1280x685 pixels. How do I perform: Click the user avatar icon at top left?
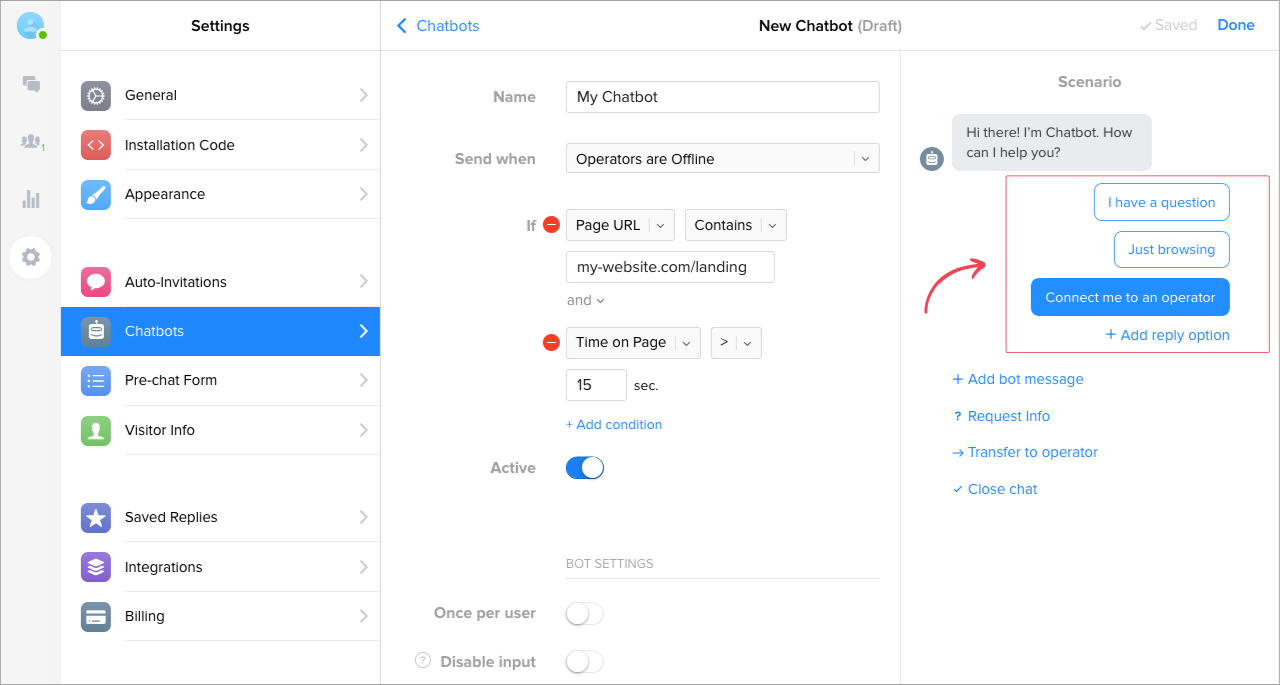31,26
